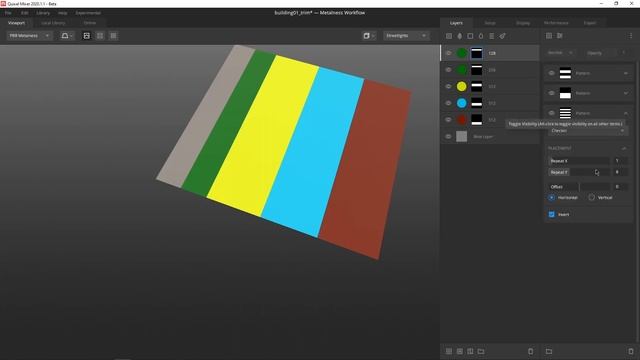The image size is (640, 360).
Task: Add a solid layer square icon
Action: pyautogui.click(x=470, y=36)
